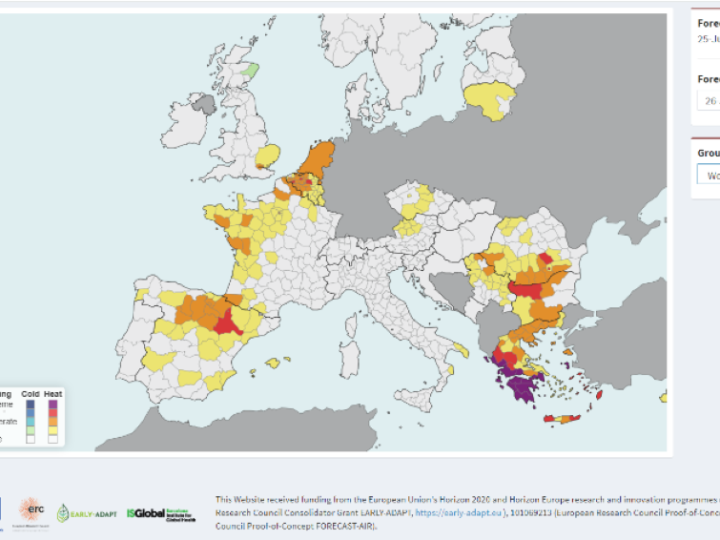Click the red region in southern Romania
The height and width of the screenshot is (540, 720).
pos(527,291)
